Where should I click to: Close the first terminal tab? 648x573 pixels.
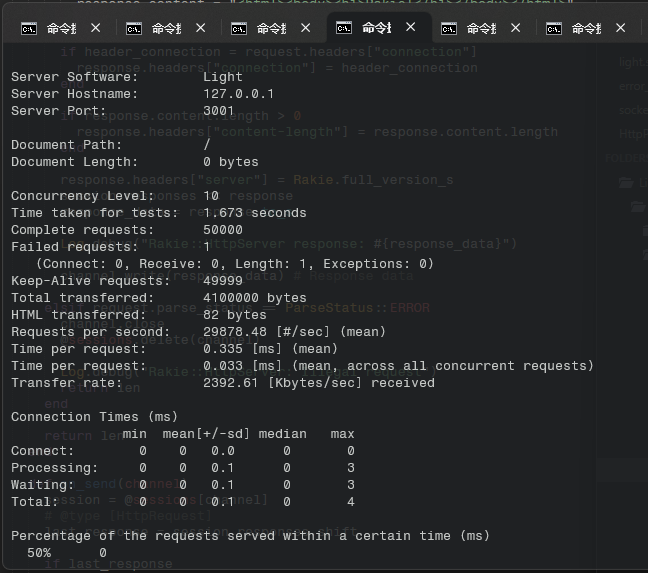[95, 28]
